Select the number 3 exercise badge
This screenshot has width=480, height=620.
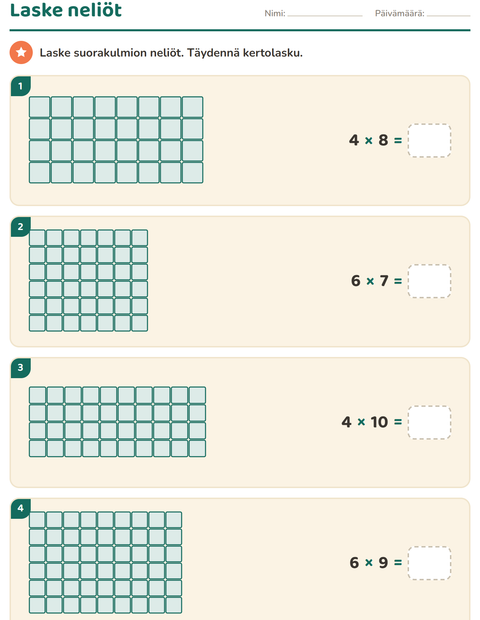[x=21, y=367]
